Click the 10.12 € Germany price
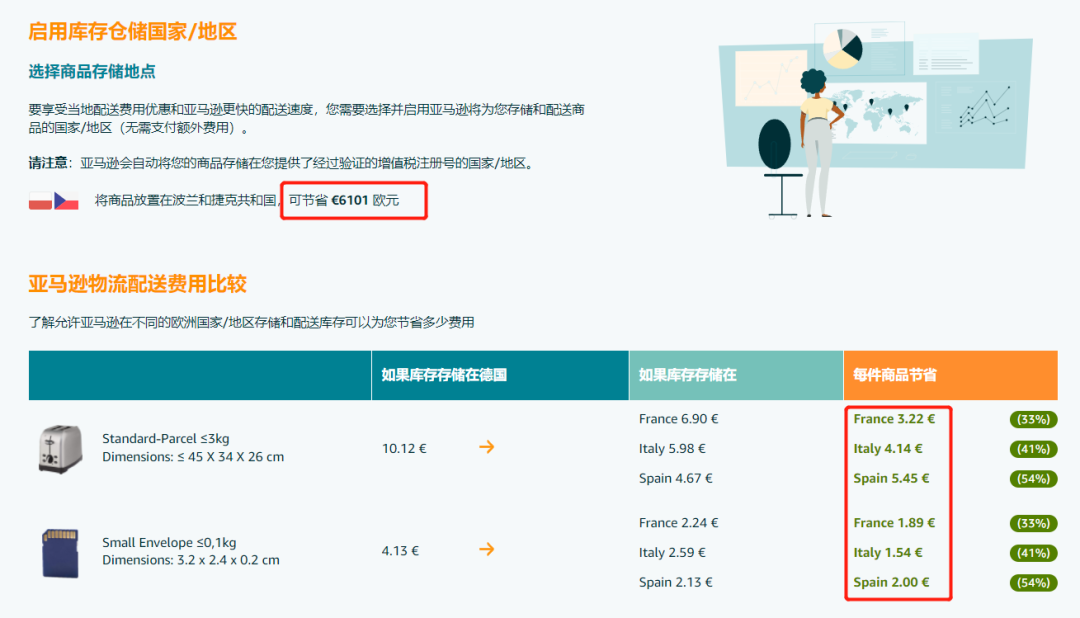Viewport: 1080px width, 618px height. 404,449
